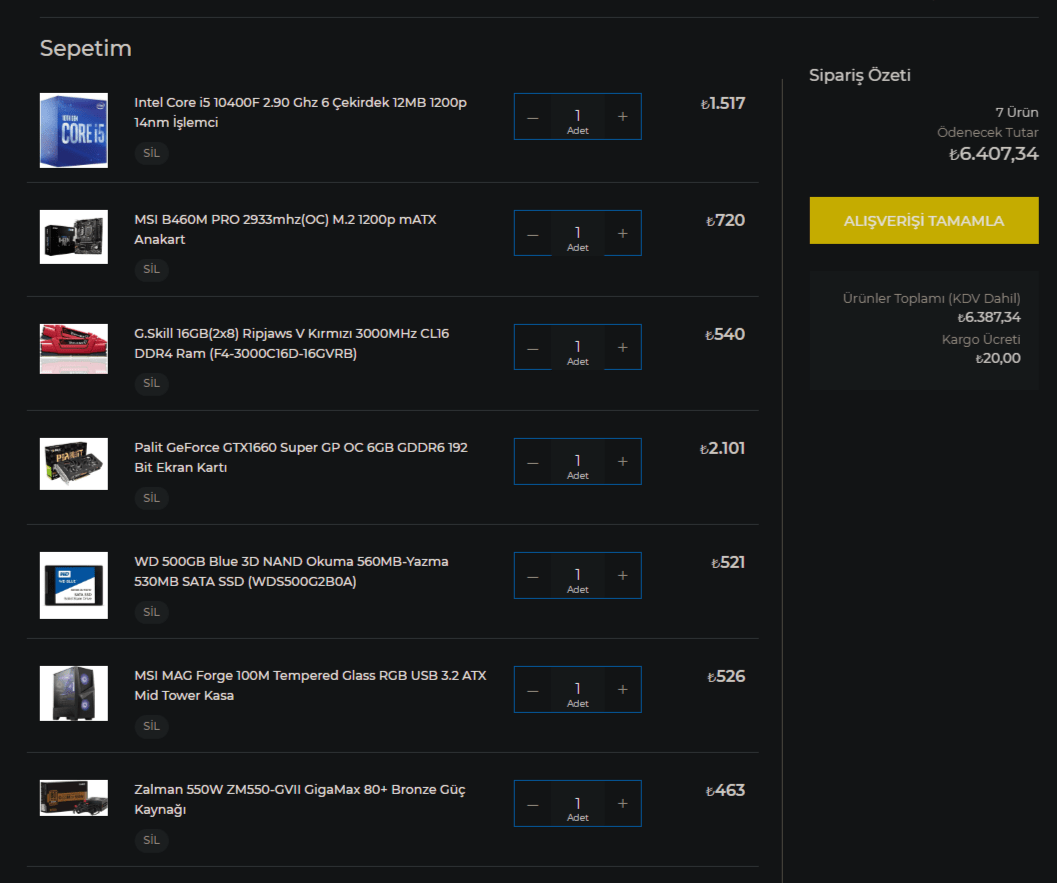Increase quantity of G.Skill Ripjaws V RAM
This screenshot has height=883, width=1057.
click(622, 347)
